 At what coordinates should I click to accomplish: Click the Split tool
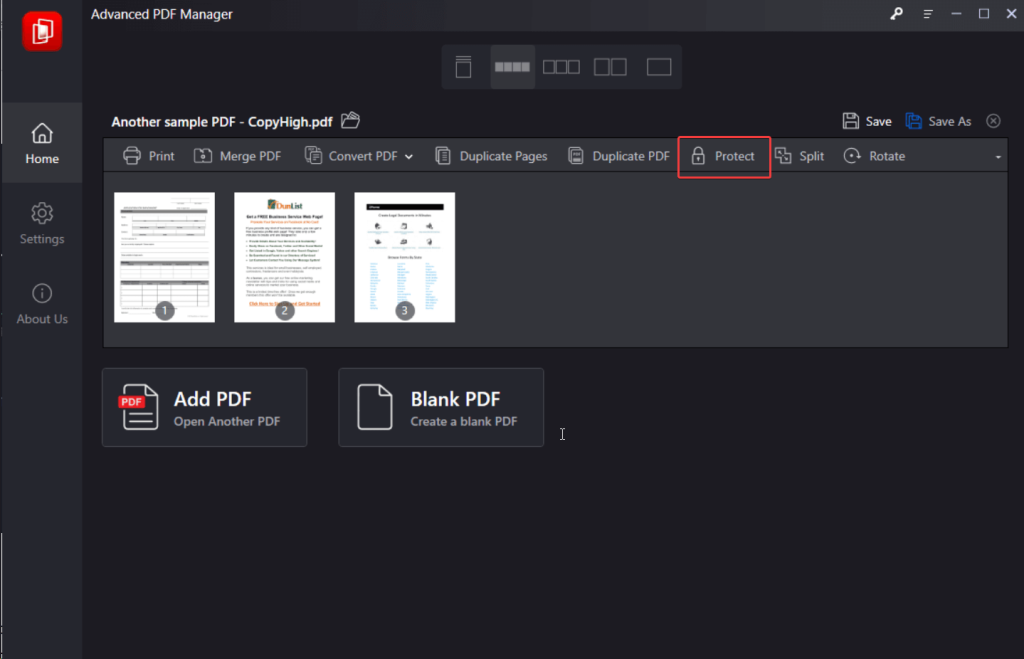(x=799, y=156)
